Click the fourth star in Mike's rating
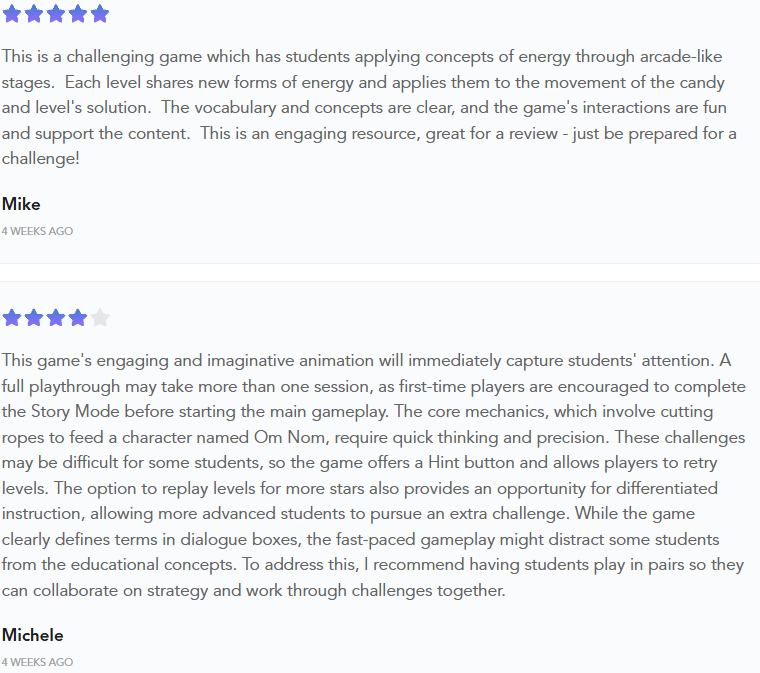 tap(78, 14)
